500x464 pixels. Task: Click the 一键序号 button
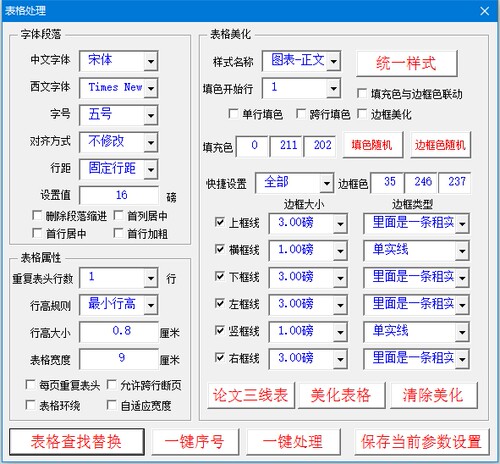195,442
